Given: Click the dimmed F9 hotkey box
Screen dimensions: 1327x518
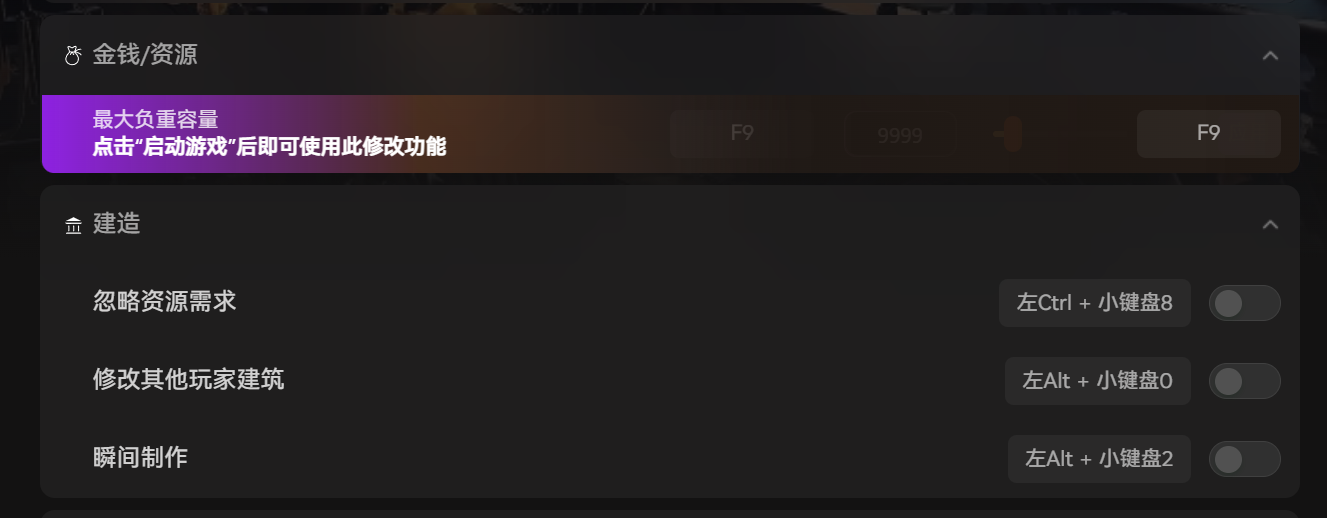Looking at the screenshot, I should click(x=741, y=133).
